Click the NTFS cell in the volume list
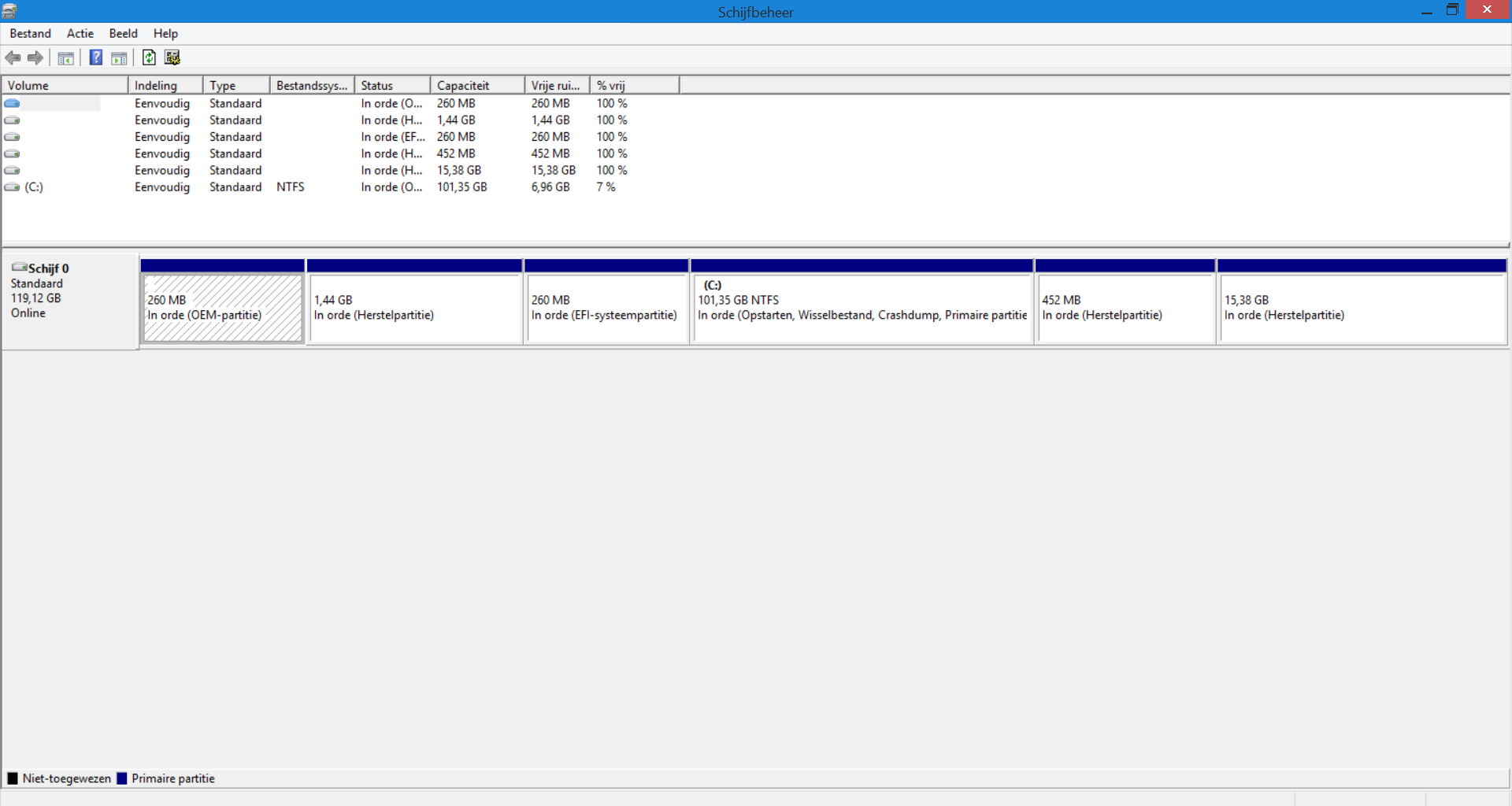Image resolution: width=1512 pixels, height=806 pixels. tap(291, 187)
